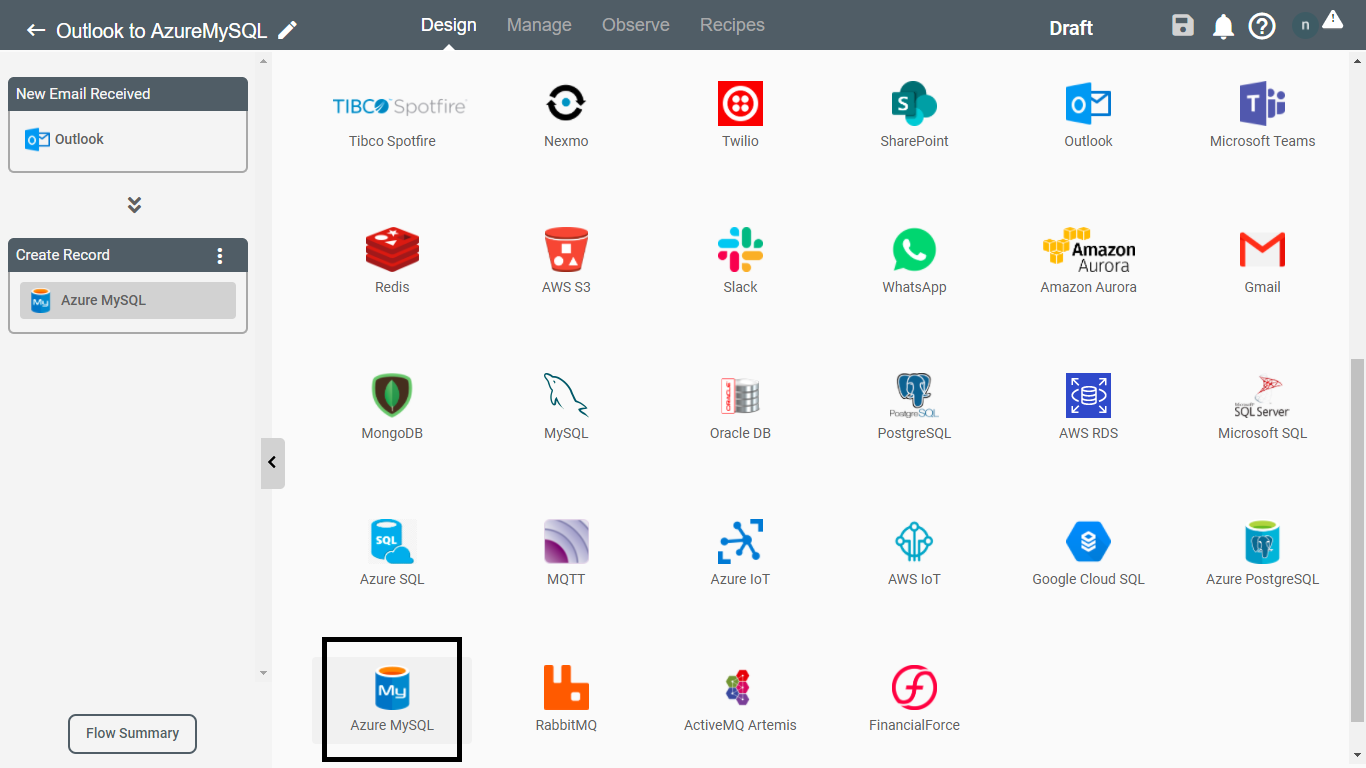Choose the Redis connector
Image resolution: width=1366 pixels, height=768 pixels.
[392, 262]
